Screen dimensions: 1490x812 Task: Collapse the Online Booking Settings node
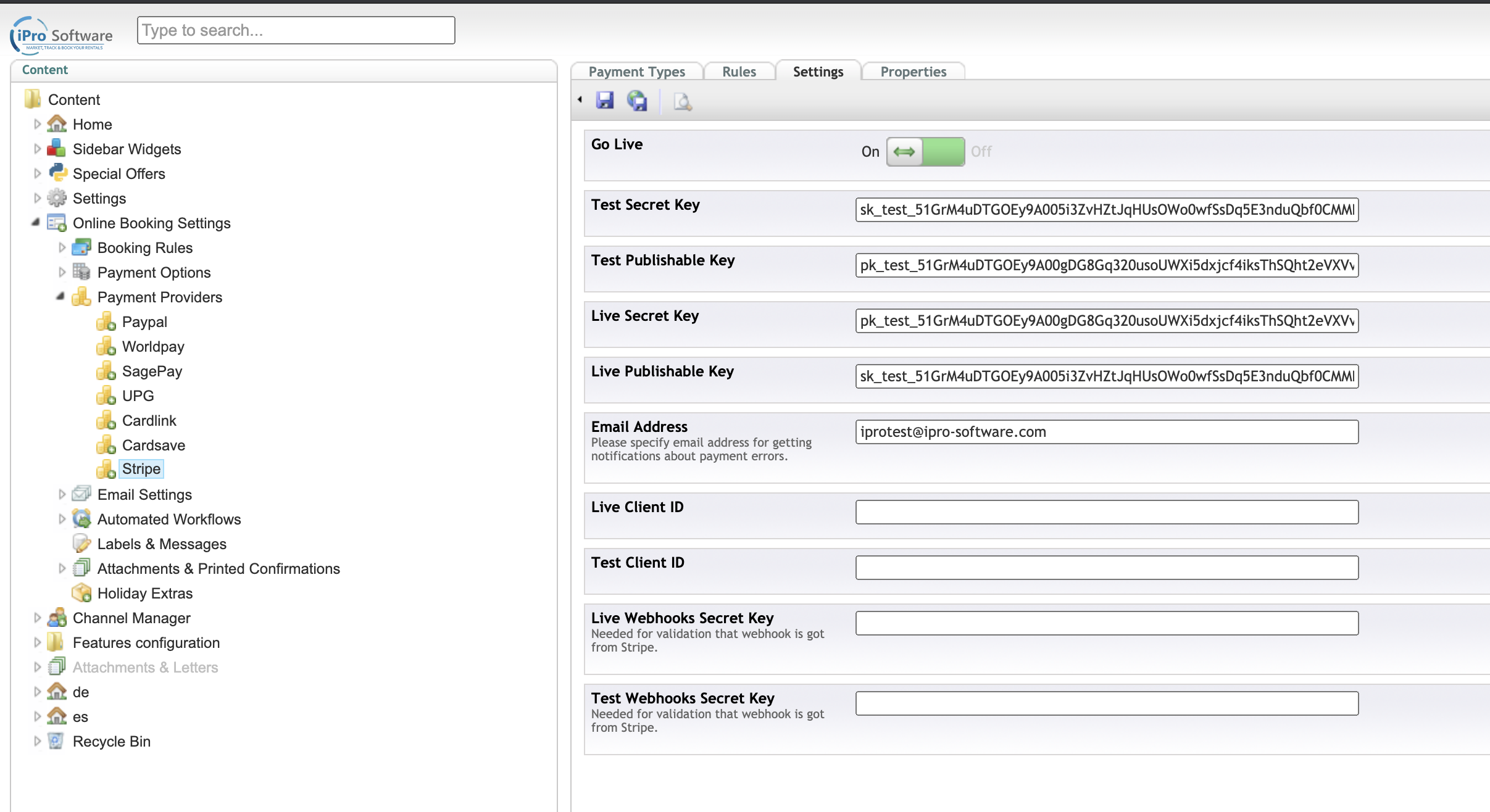[36, 223]
